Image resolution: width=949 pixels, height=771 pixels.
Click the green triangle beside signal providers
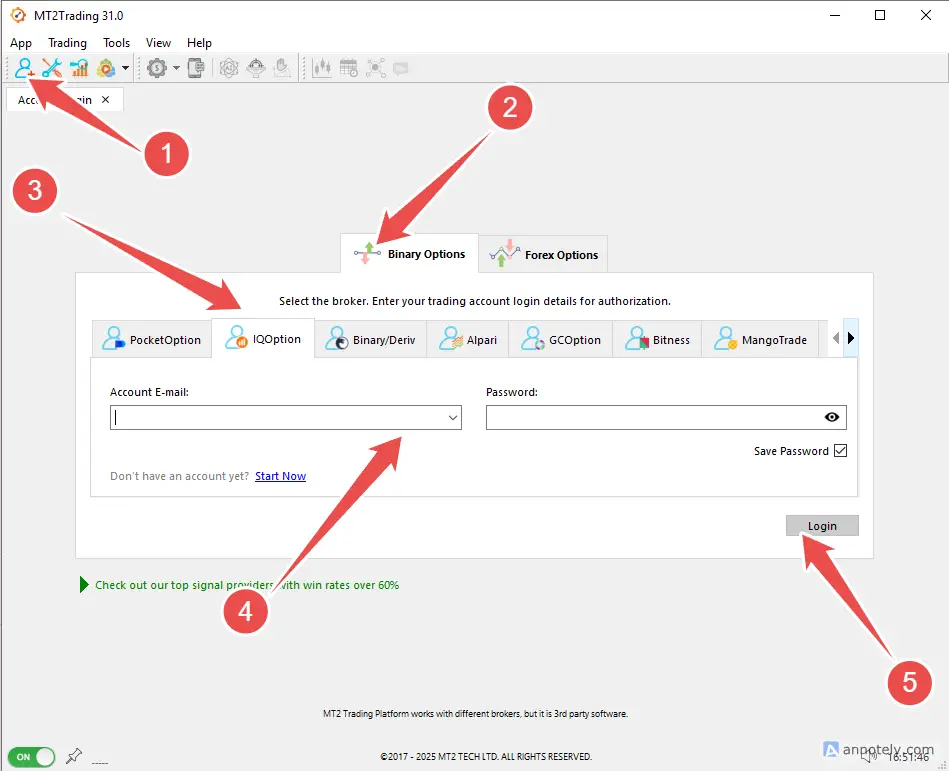[84, 585]
